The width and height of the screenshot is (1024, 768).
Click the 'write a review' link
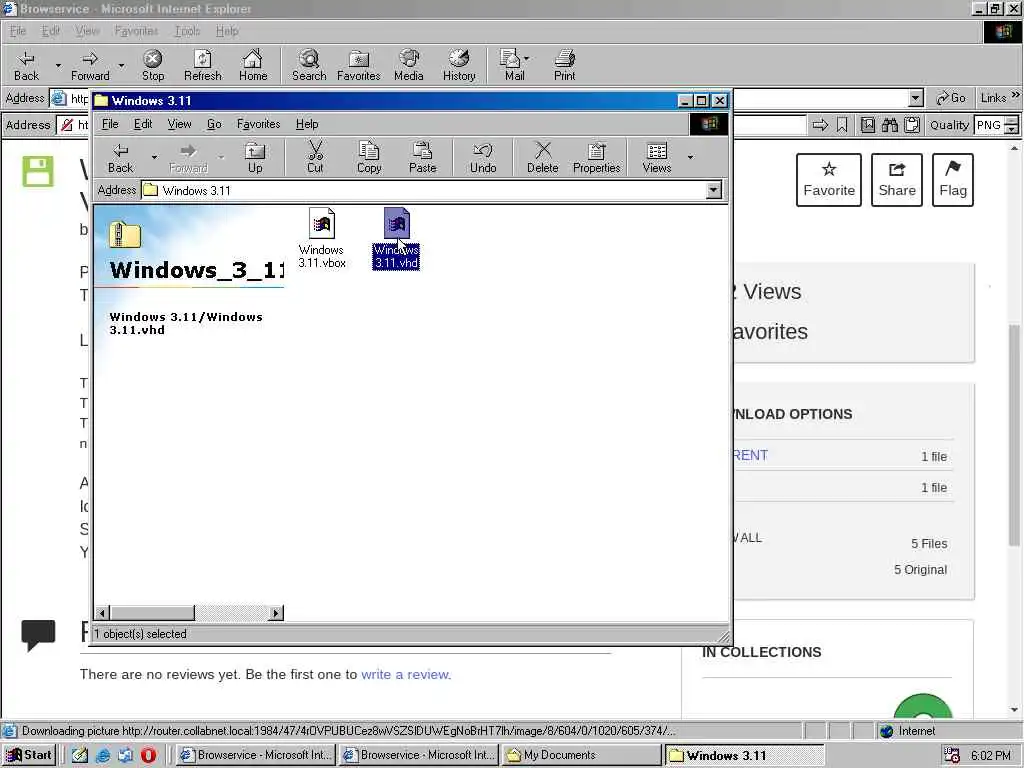coord(405,674)
